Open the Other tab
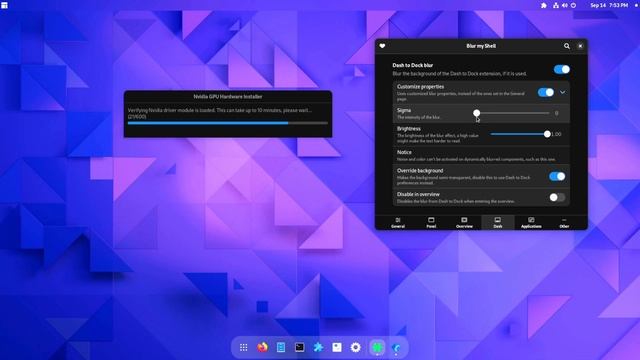 [564, 223]
